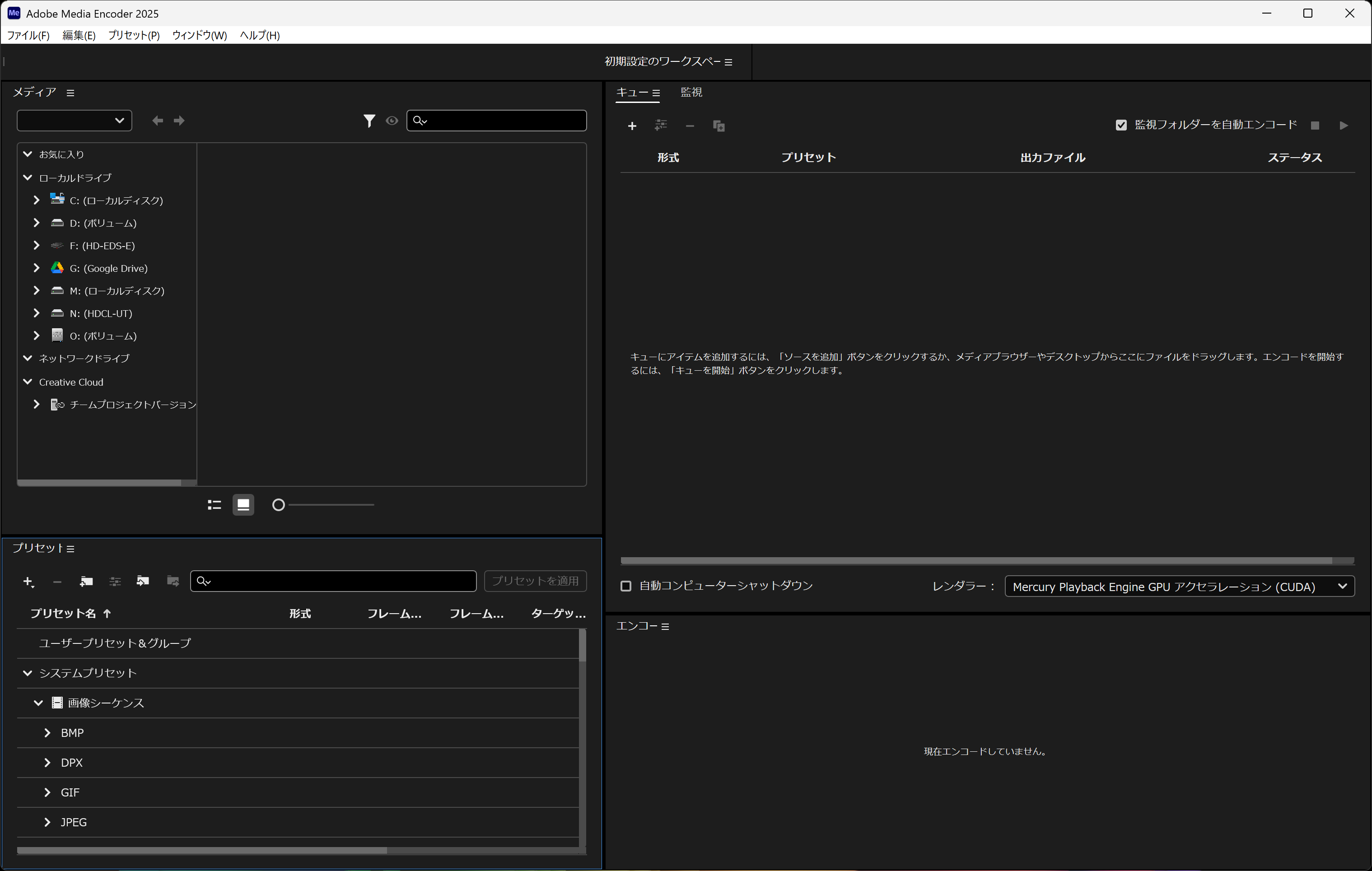1372x871 pixels.
Task: Switch to the 監視 tab
Action: [x=691, y=92]
